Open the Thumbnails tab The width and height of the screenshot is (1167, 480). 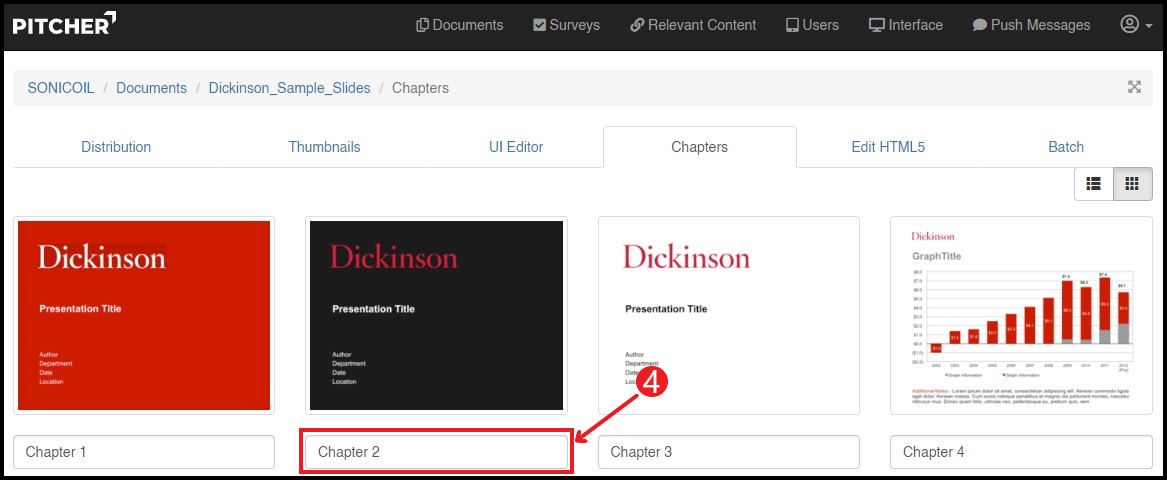click(324, 147)
